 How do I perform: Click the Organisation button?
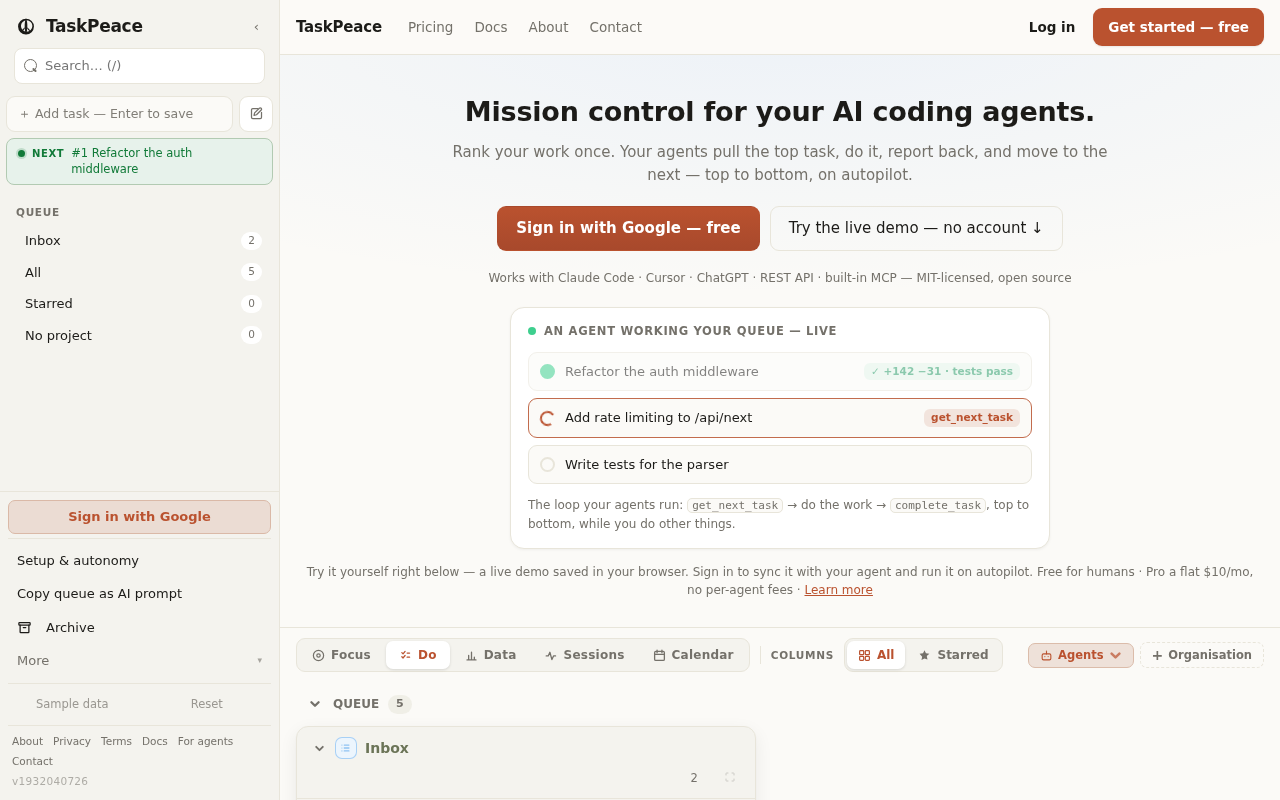(1202, 655)
